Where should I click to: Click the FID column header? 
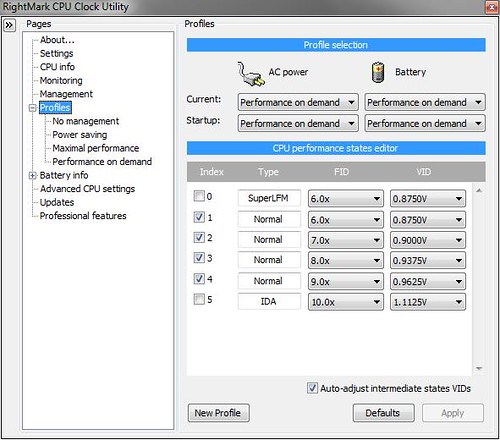click(341, 172)
